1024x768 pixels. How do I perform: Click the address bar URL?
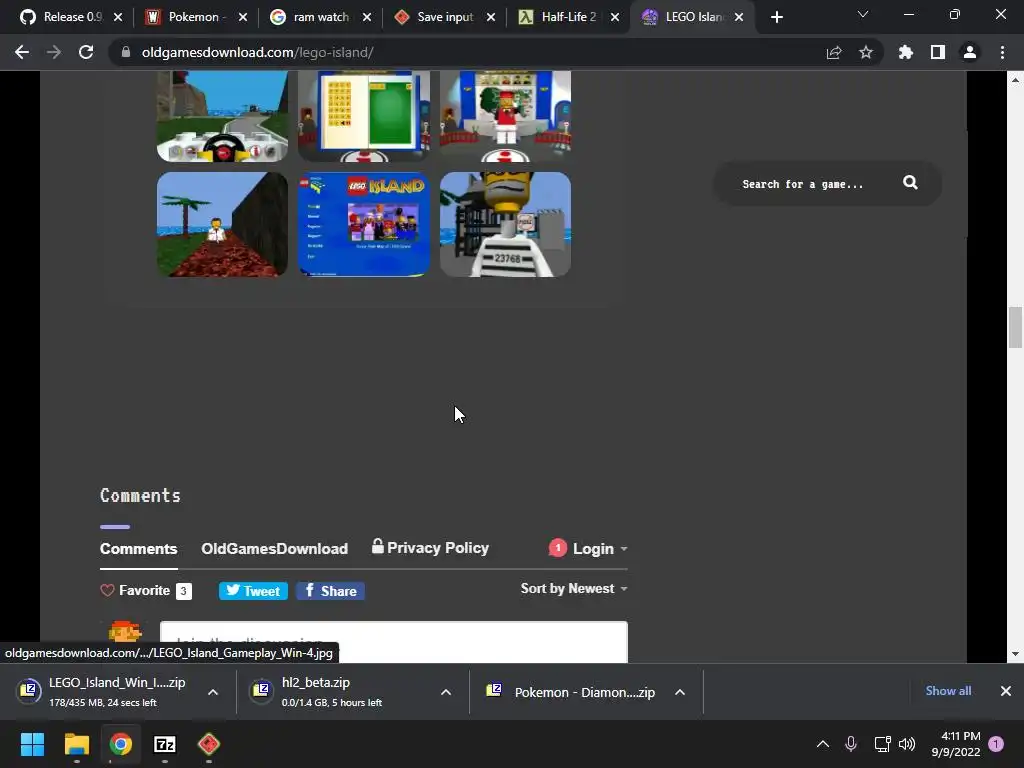click(x=257, y=52)
